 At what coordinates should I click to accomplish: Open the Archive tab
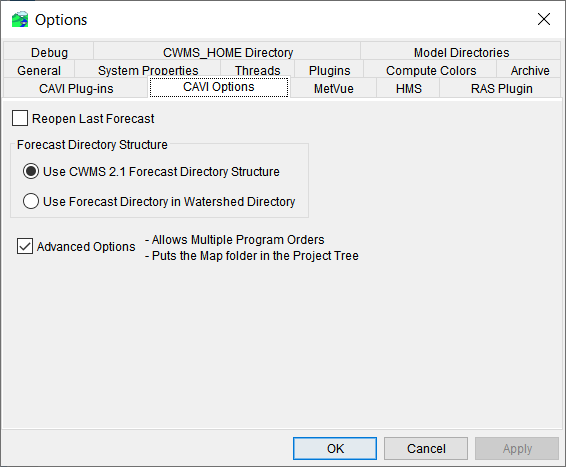530,71
